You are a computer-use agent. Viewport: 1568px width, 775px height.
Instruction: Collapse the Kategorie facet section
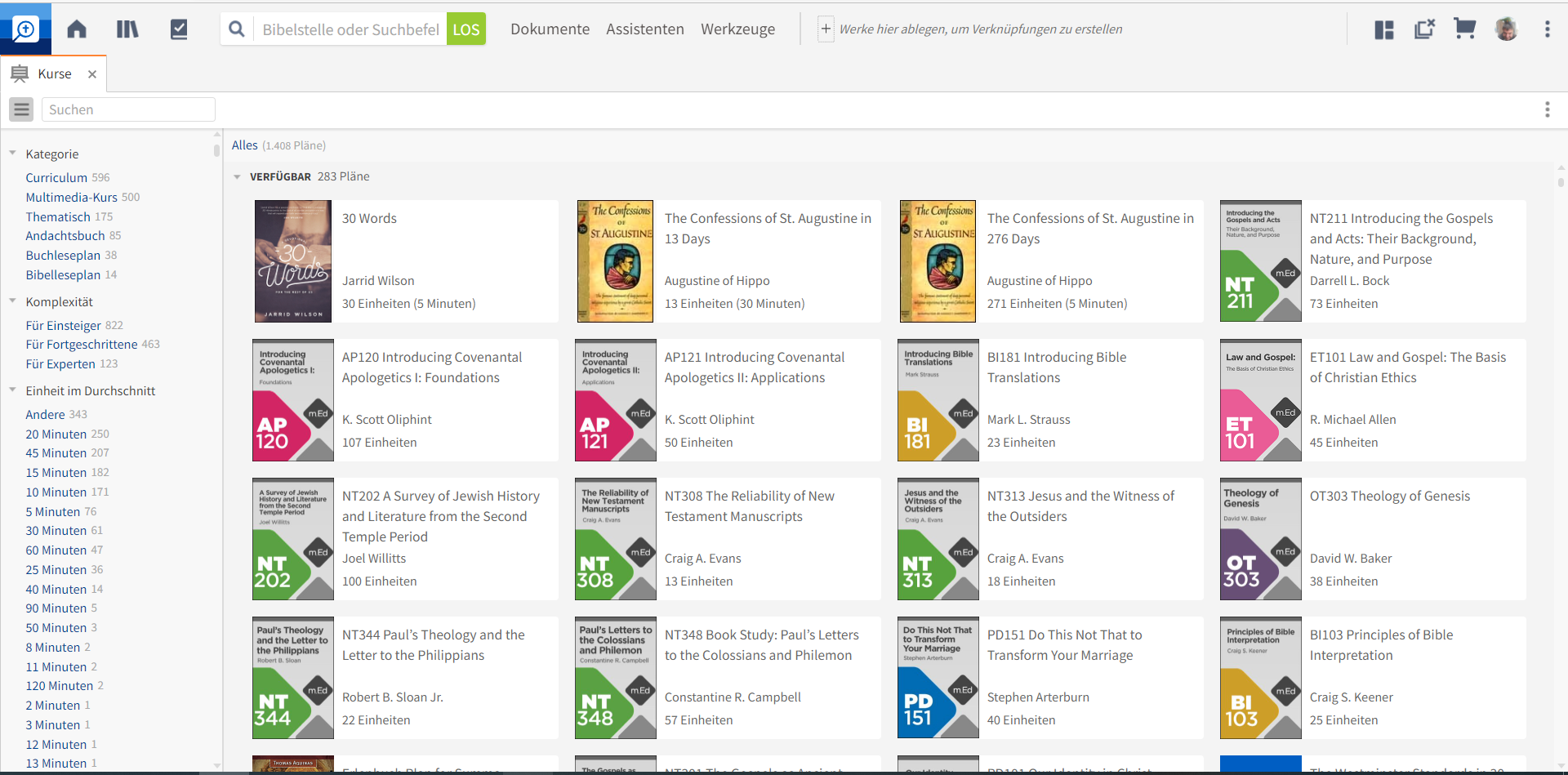pos(12,153)
